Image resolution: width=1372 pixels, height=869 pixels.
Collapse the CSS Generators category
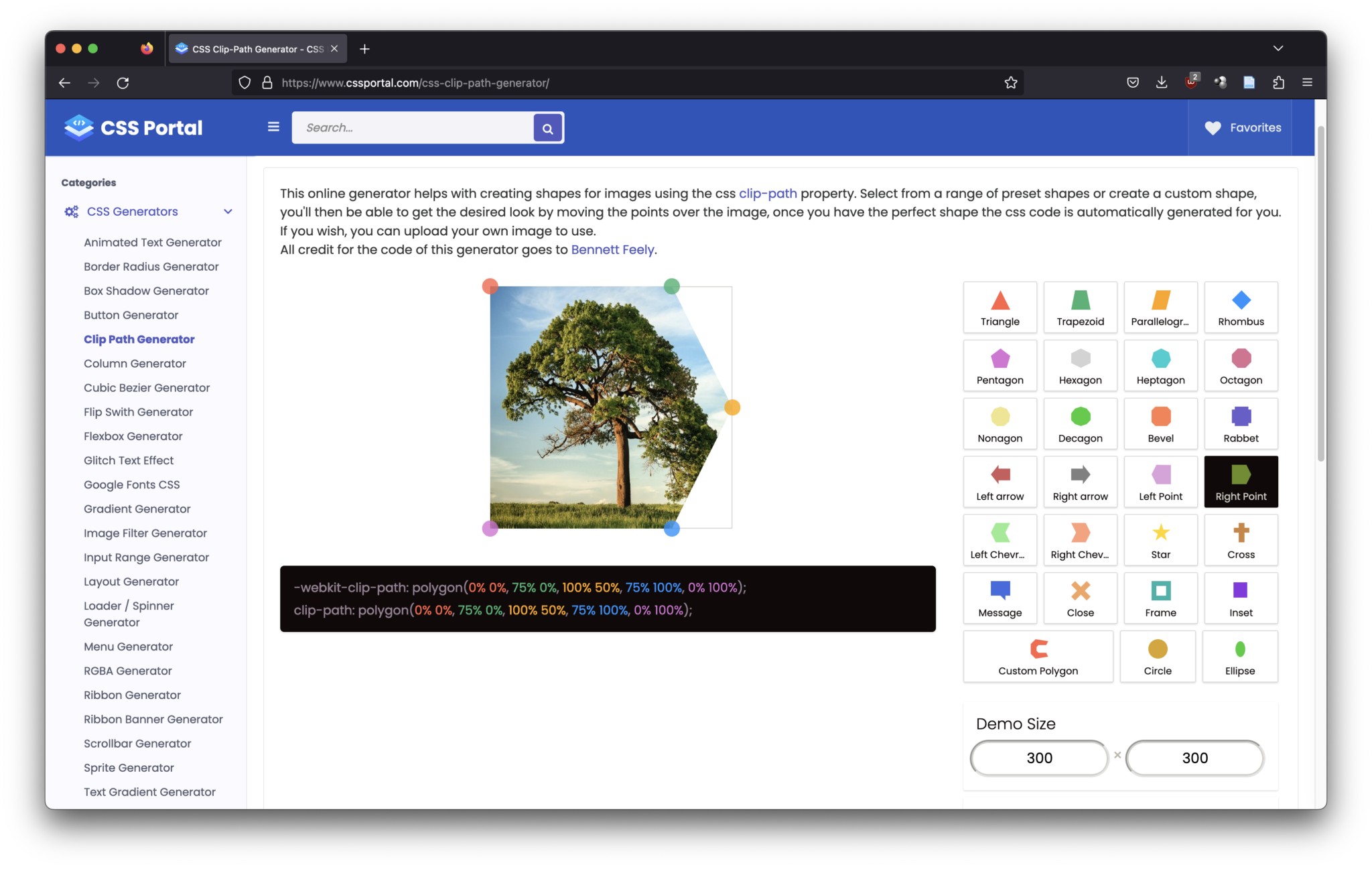228,212
